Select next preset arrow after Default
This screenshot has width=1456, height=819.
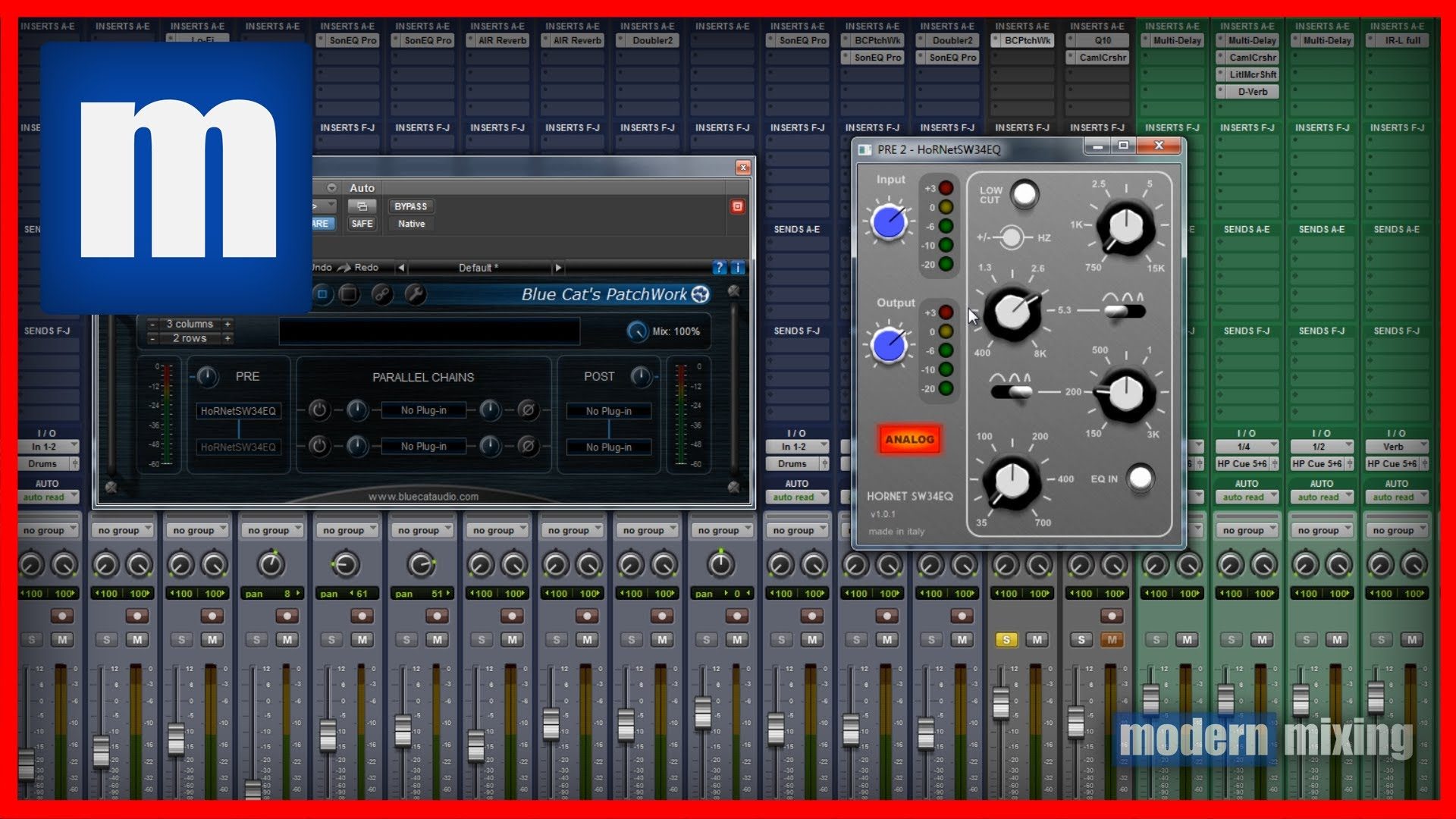[559, 268]
